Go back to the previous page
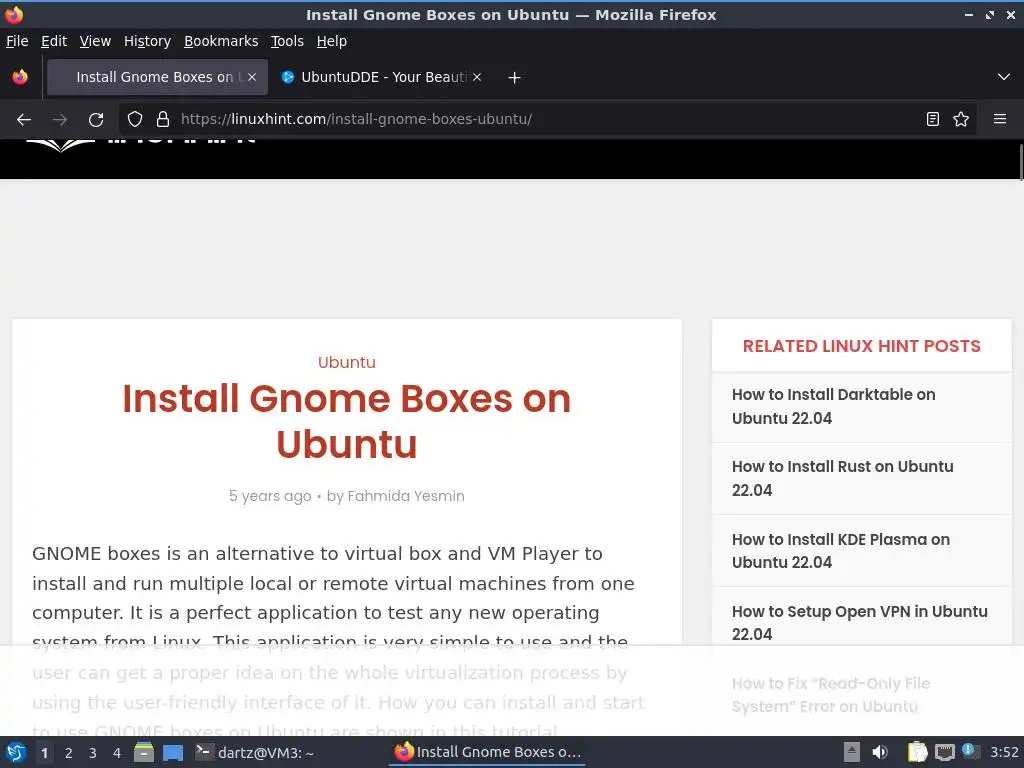This screenshot has width=1024, height=768. (24, 120)
